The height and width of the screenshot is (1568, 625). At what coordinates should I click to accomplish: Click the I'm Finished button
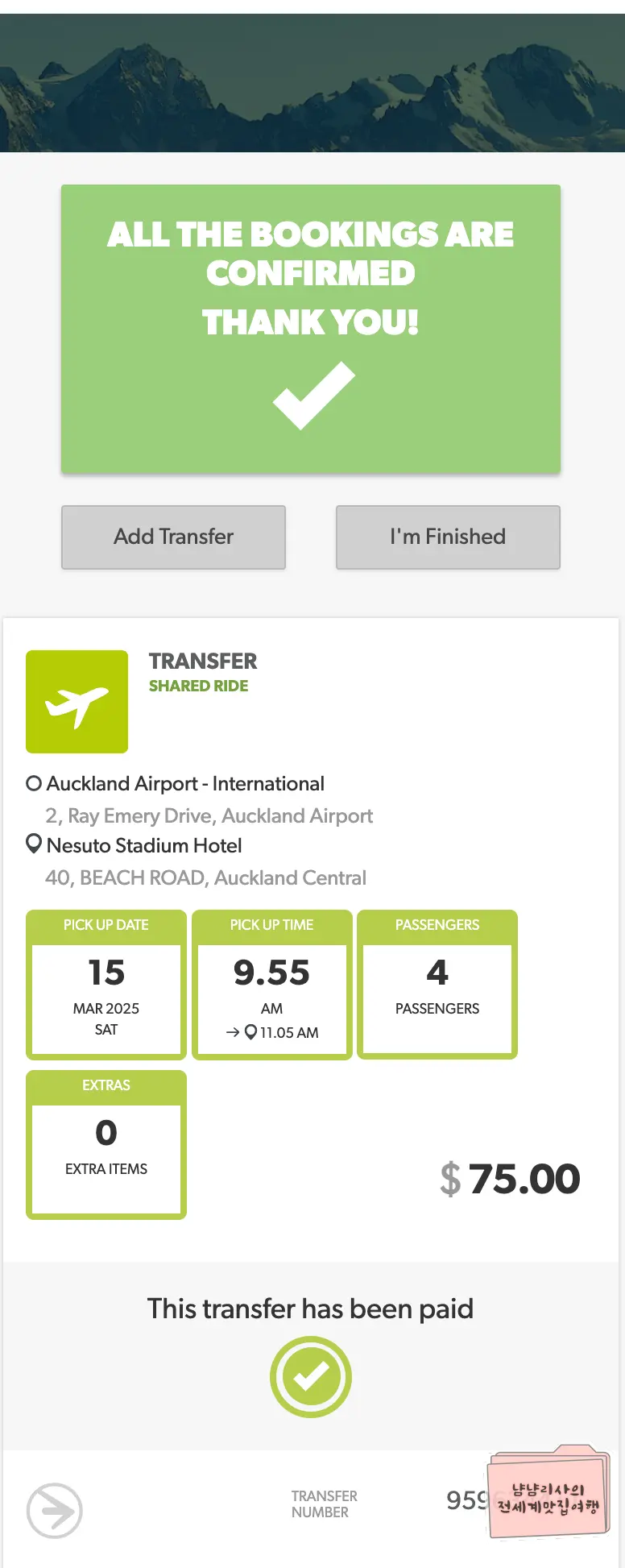click(x=448, y=537)
